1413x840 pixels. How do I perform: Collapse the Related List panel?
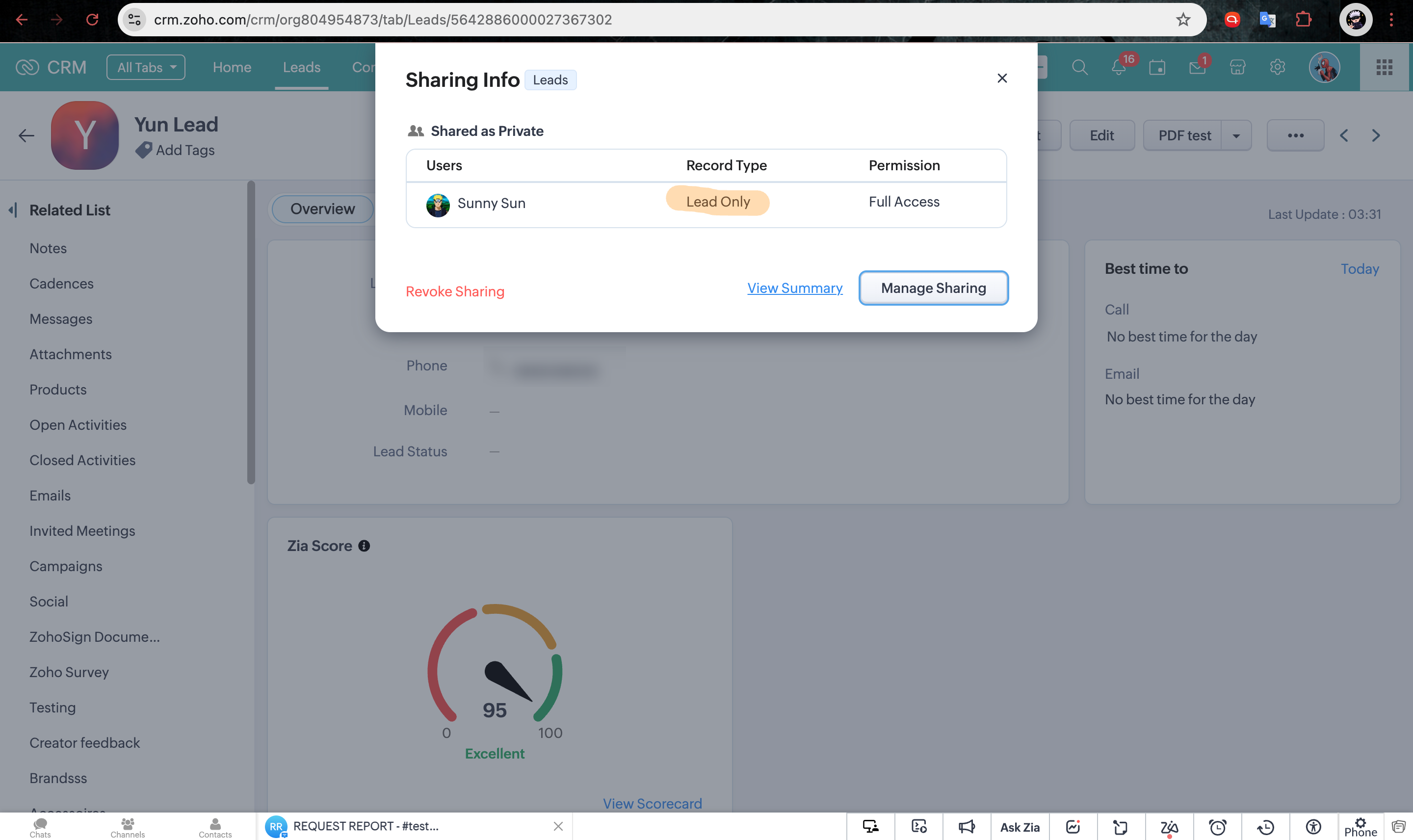point(12,210)
